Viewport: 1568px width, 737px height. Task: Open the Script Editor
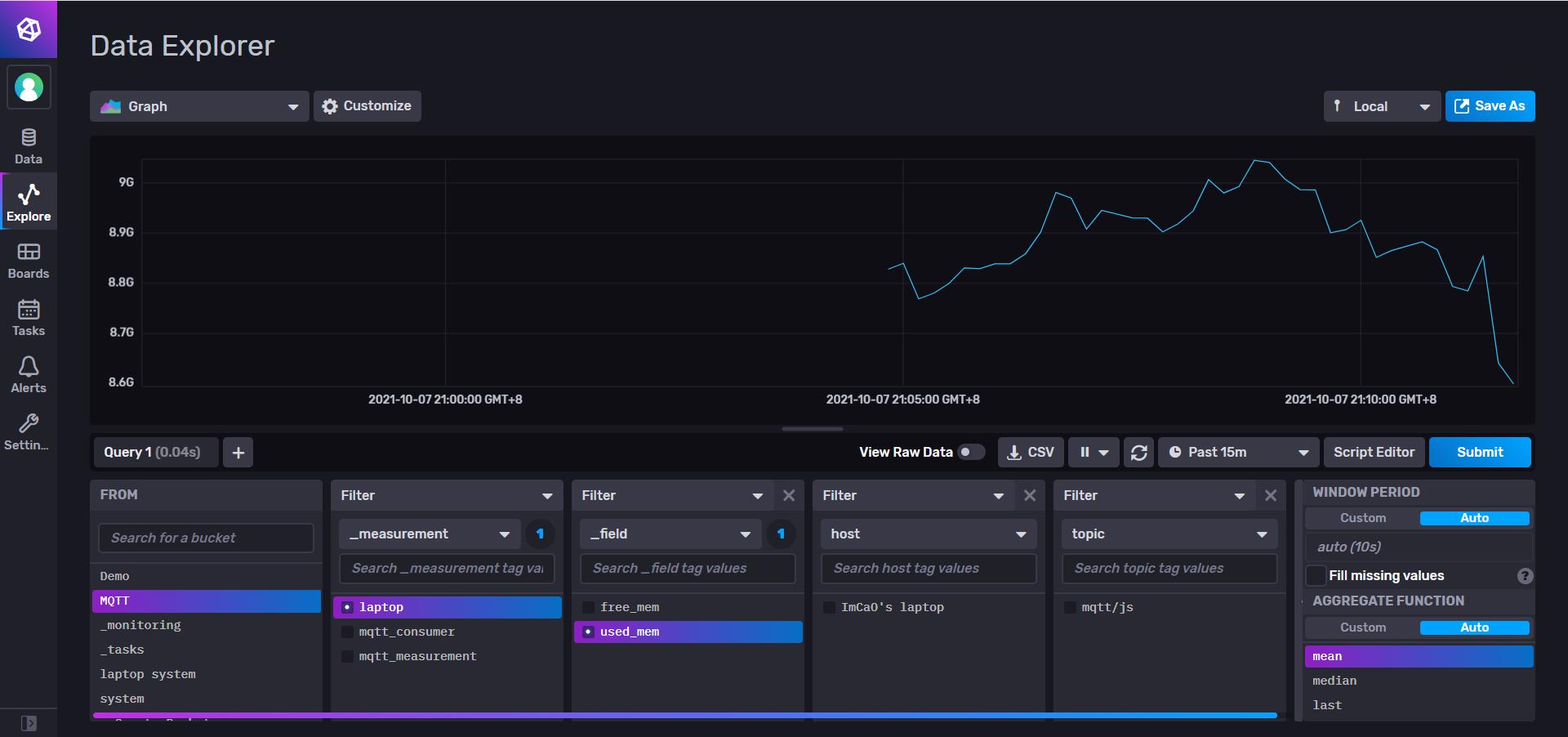click(1374, 452)
